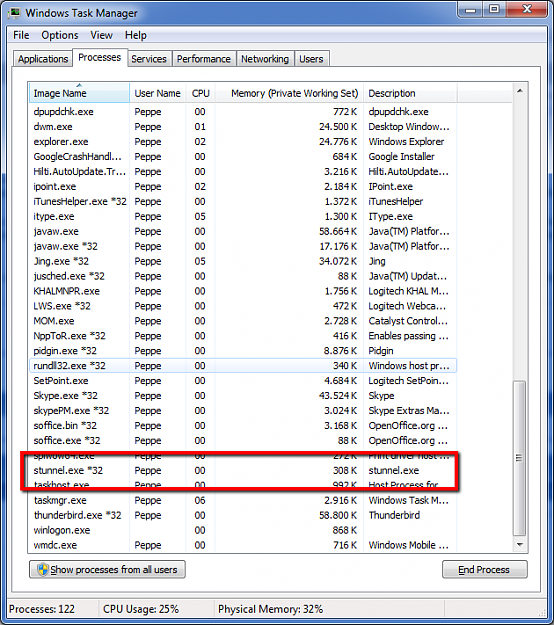Select the Jing.exe *32 process
The image size is (554, 625).
[243, 261]
